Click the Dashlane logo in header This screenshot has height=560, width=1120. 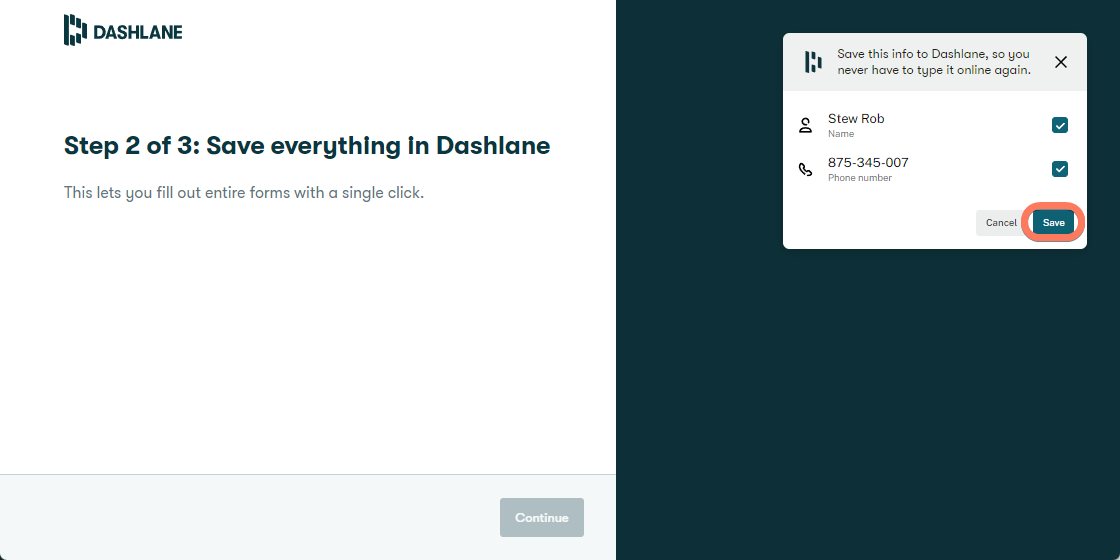pos(123,30)
